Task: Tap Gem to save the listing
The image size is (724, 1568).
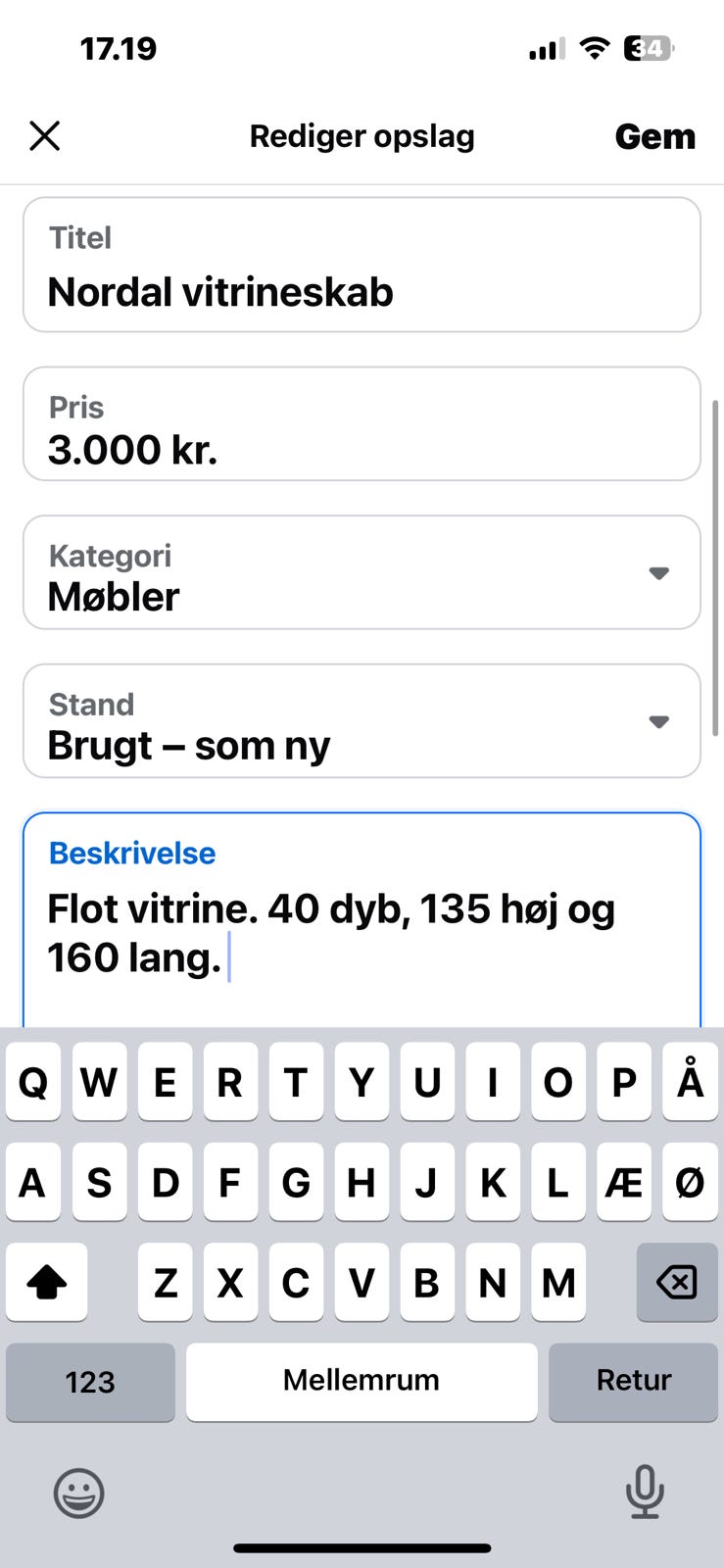Action: (654, 136)
